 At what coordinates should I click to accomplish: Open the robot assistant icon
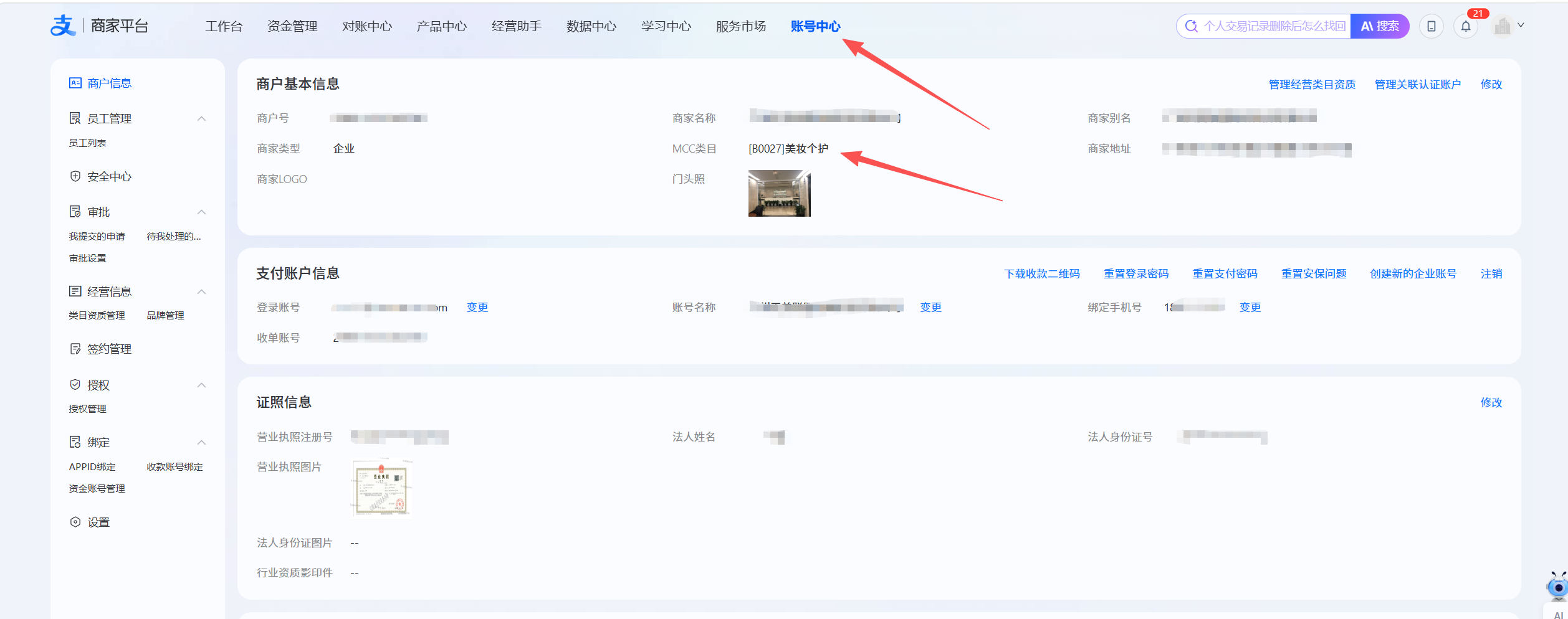tap(1557, 587)
